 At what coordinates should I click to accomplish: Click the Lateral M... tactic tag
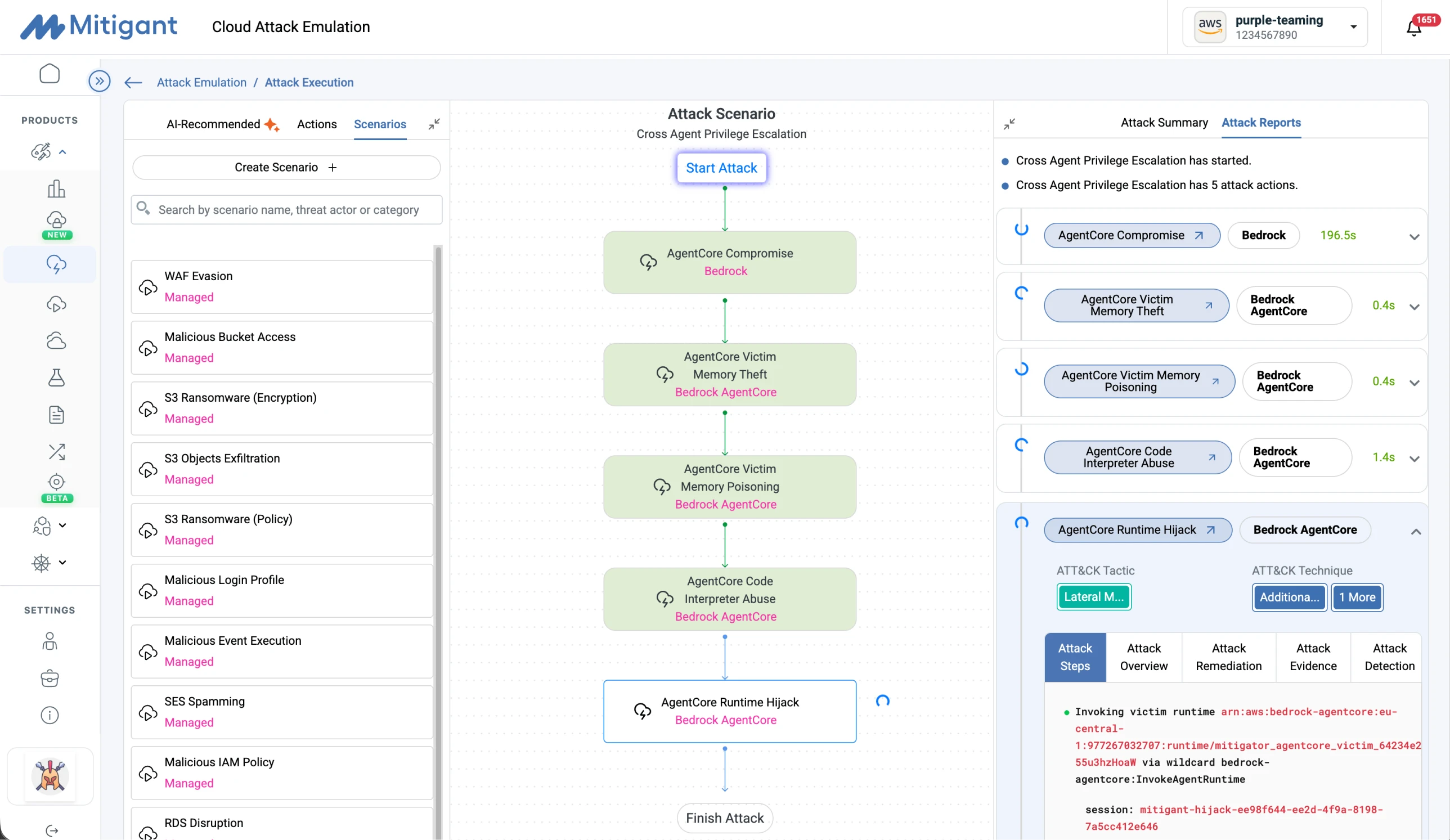click(x=1093, y=597)
